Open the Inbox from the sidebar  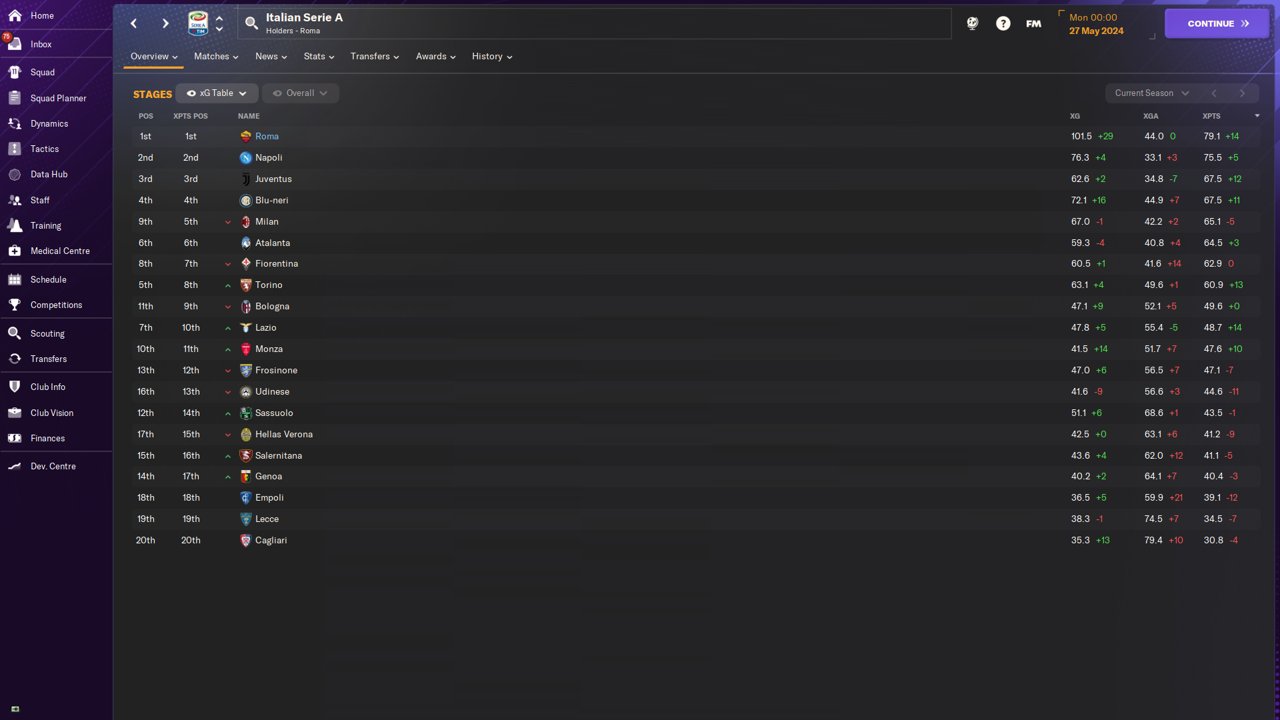(41, 44)
